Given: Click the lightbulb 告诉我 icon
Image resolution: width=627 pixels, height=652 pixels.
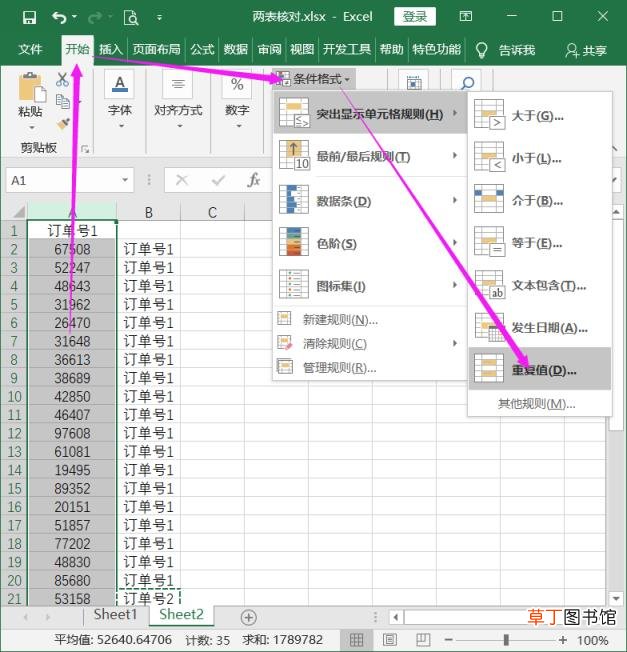Looking at the screenshot, I should 481,50.
